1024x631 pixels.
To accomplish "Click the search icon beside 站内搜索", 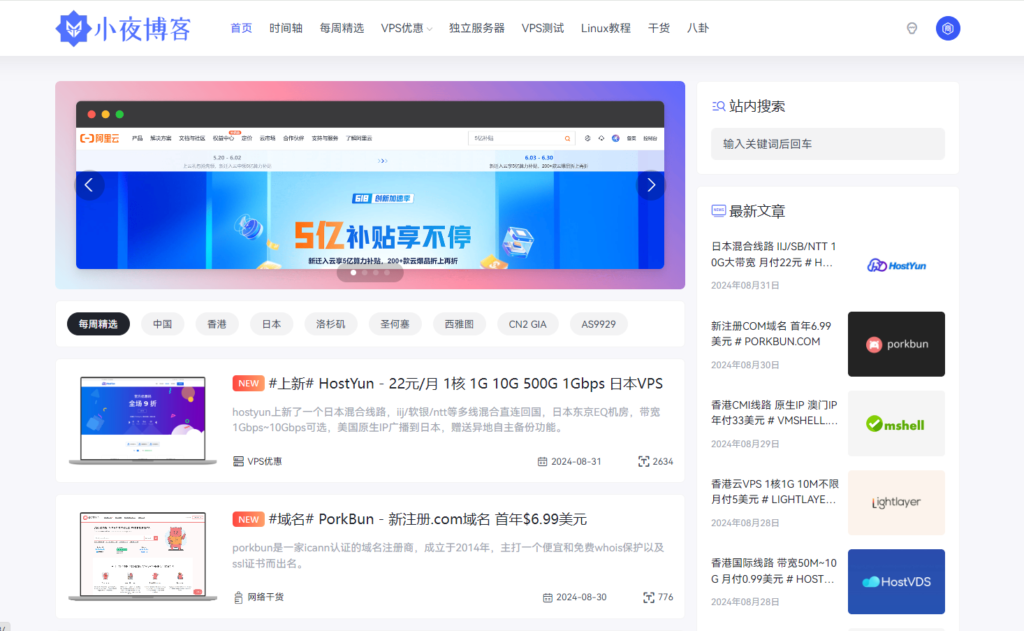I will click(x=718, y=106).
